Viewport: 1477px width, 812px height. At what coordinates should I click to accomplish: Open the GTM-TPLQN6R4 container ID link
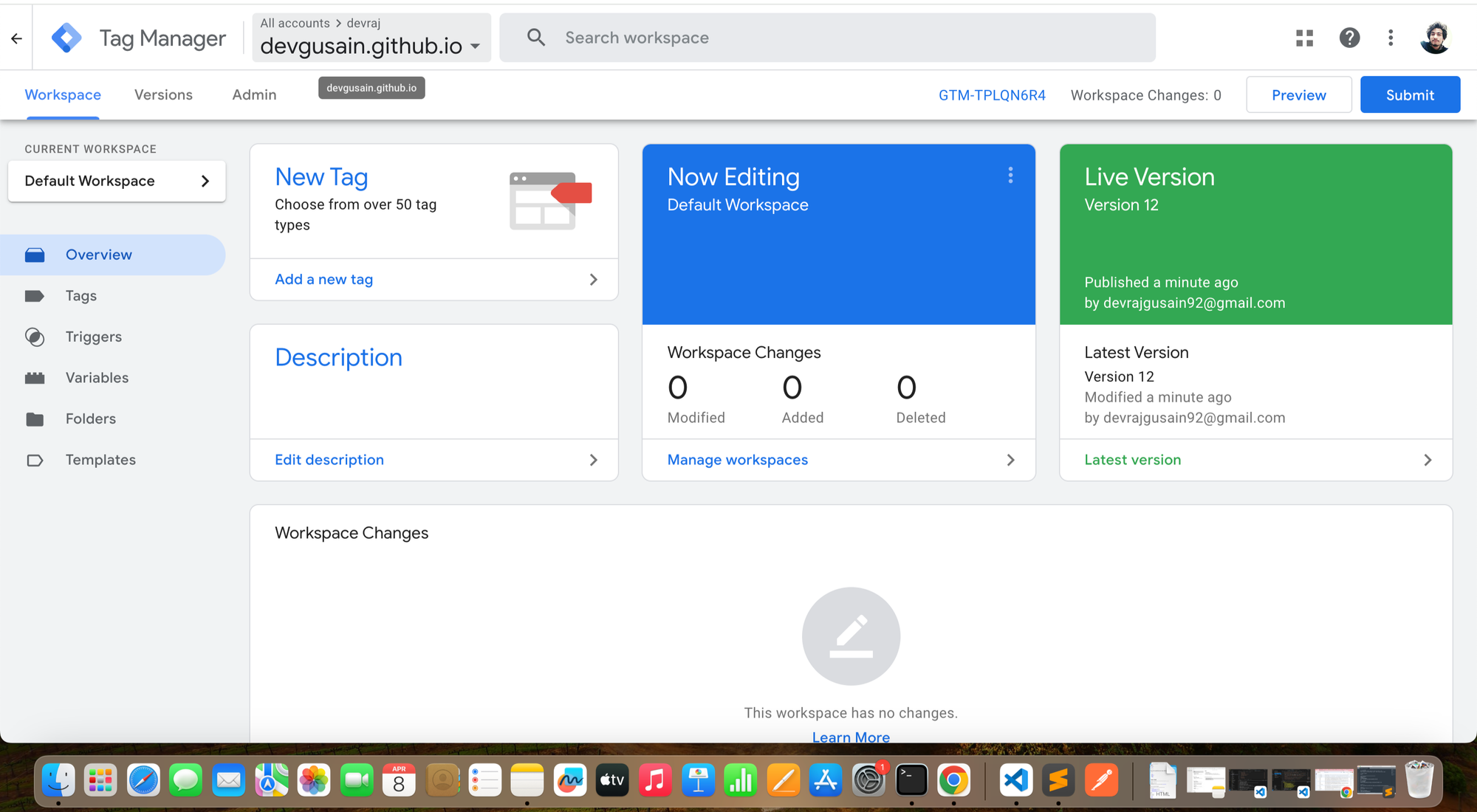point(992,95)
